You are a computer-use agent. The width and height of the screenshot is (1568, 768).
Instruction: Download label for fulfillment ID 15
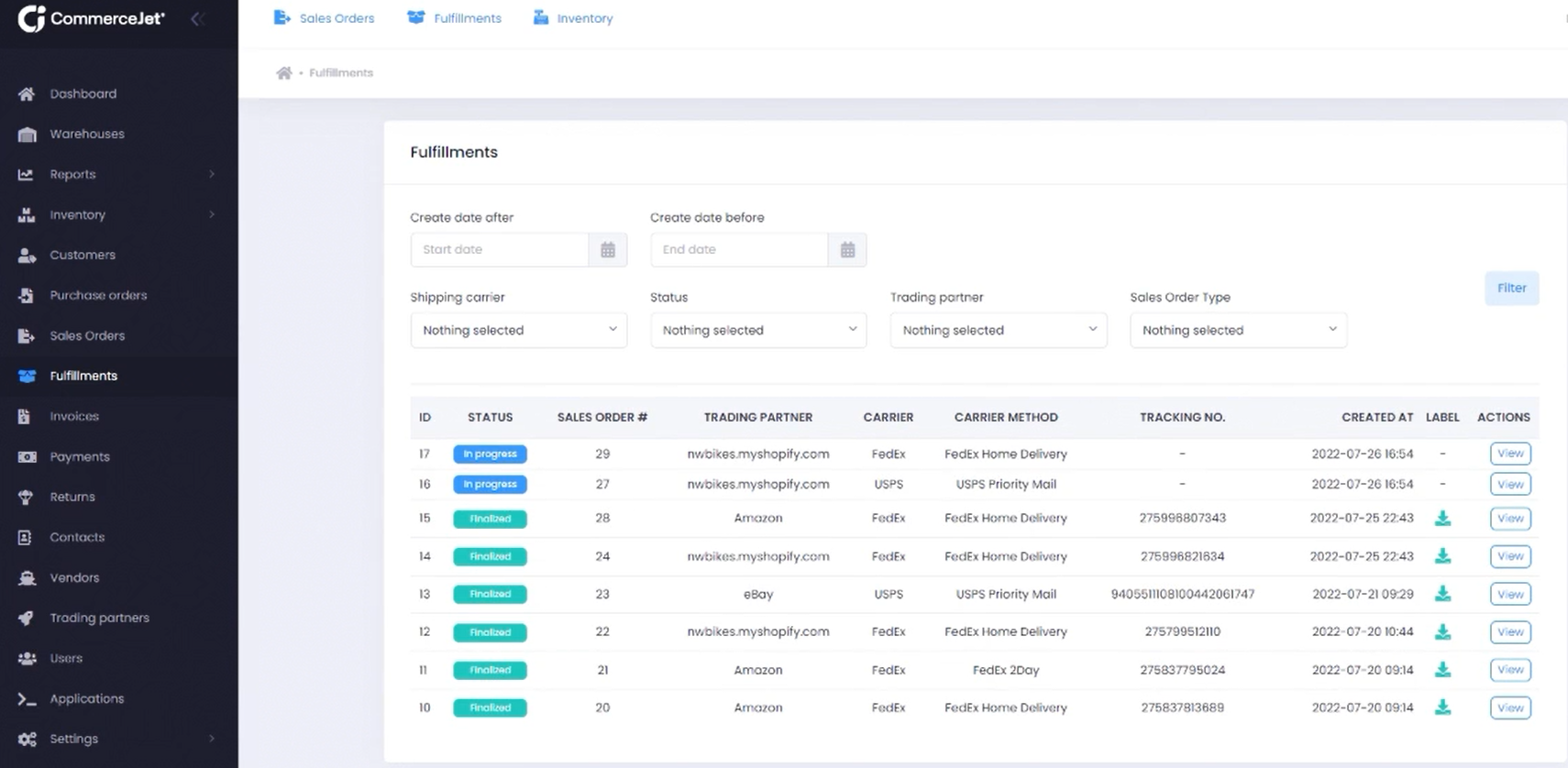click(x=1442, y=518)
